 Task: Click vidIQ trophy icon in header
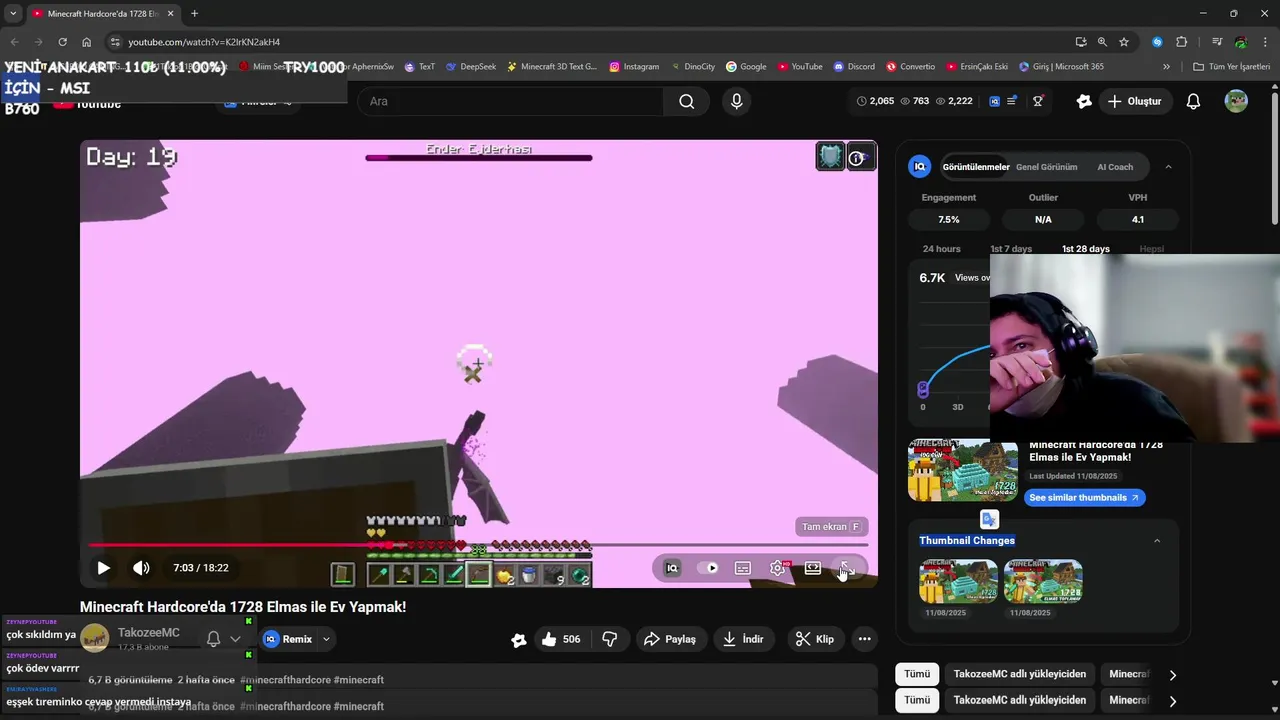[x=1038, y=101]
